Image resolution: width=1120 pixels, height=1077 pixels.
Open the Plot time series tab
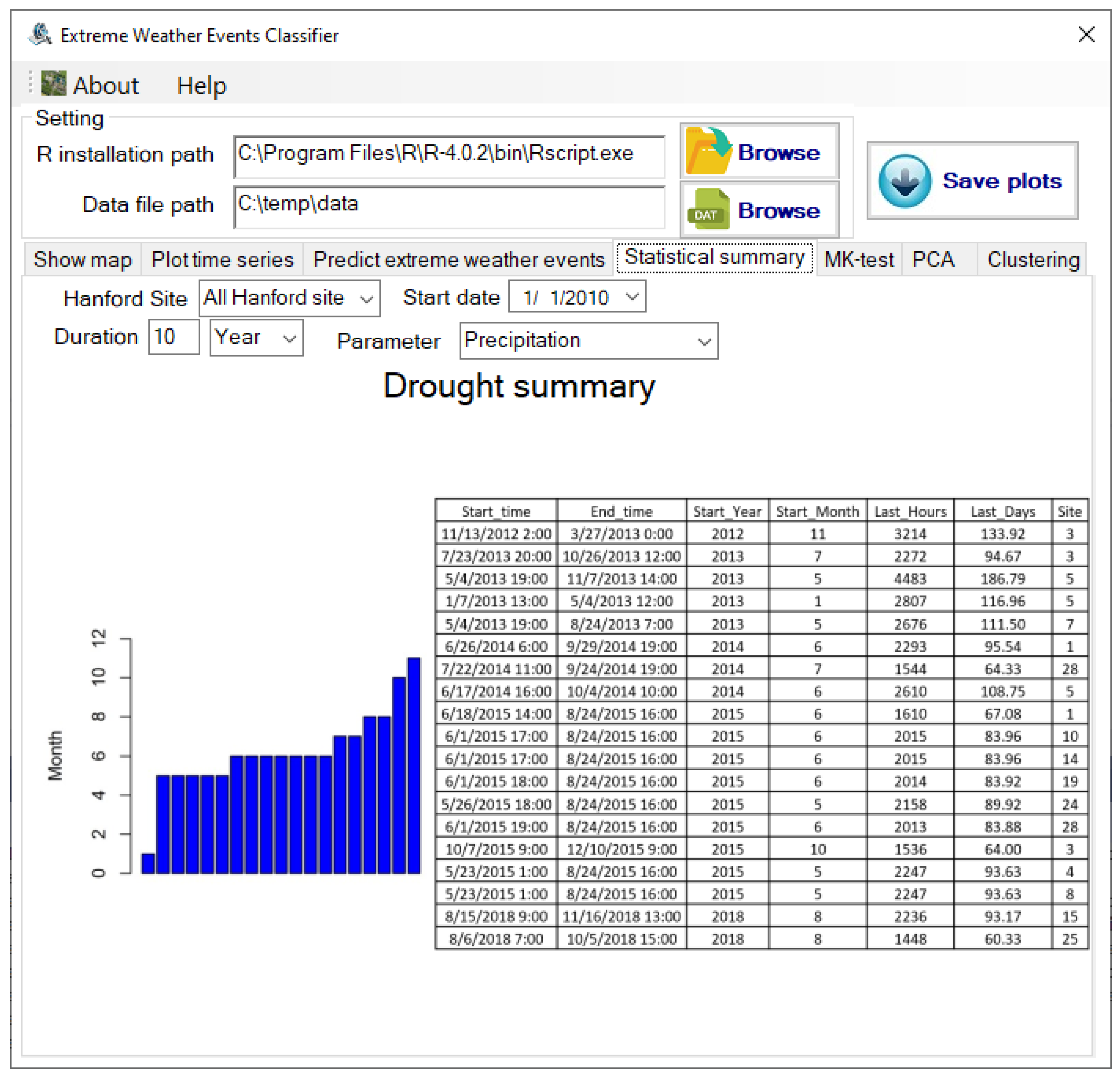[222, 260]
